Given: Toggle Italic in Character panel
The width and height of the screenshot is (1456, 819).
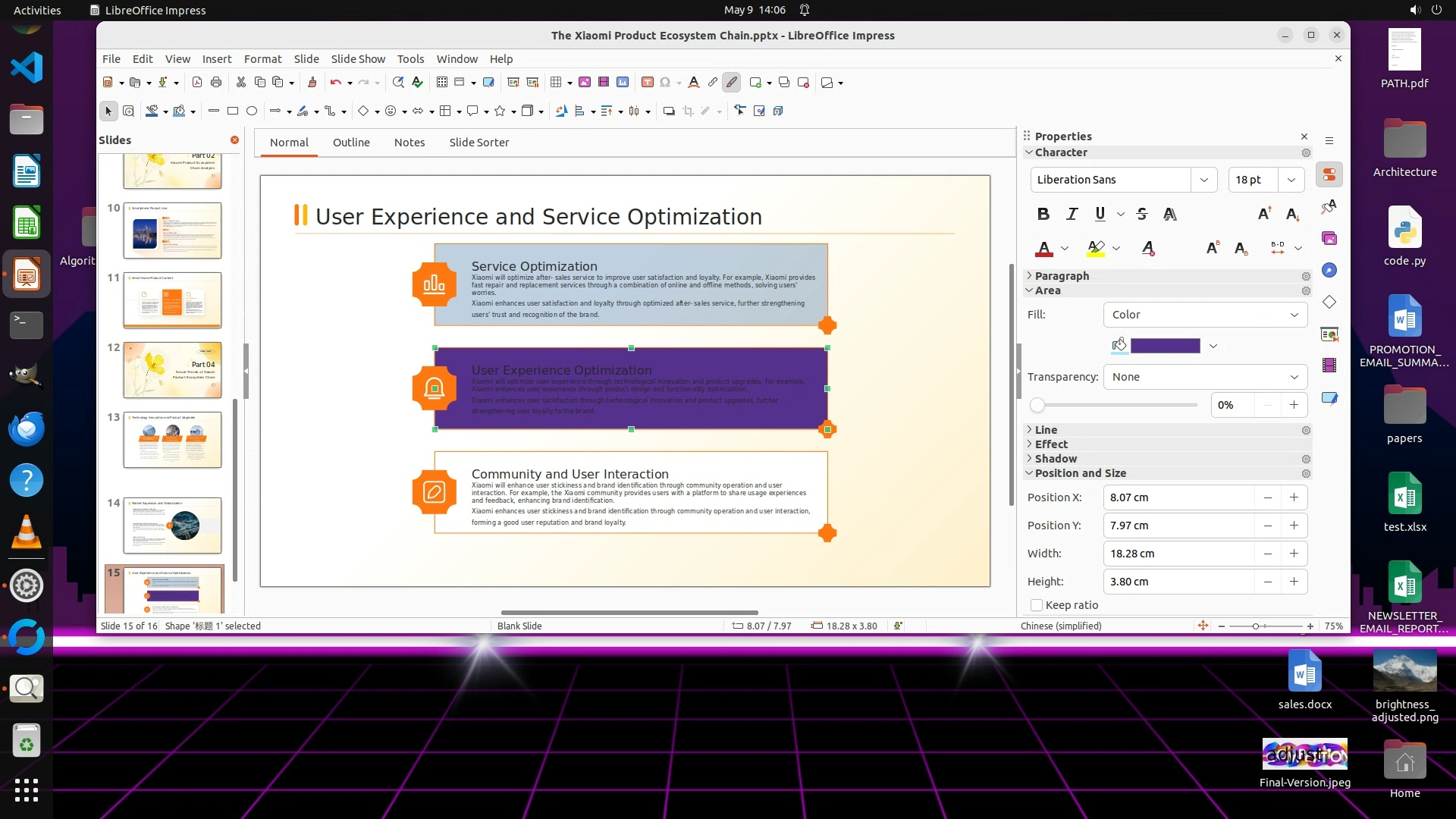Looking at the screenshot, I should pyautogui.click(x=1072, y=215).
